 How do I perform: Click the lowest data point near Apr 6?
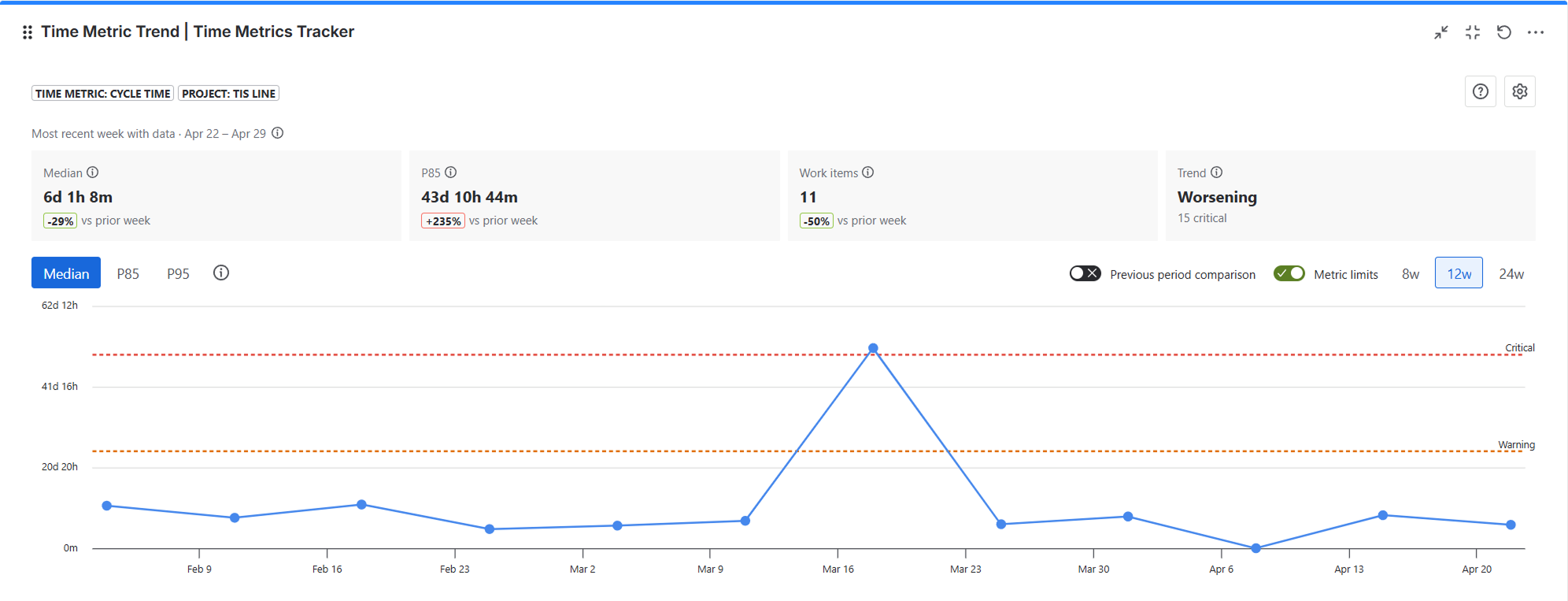coord(1256,548)
